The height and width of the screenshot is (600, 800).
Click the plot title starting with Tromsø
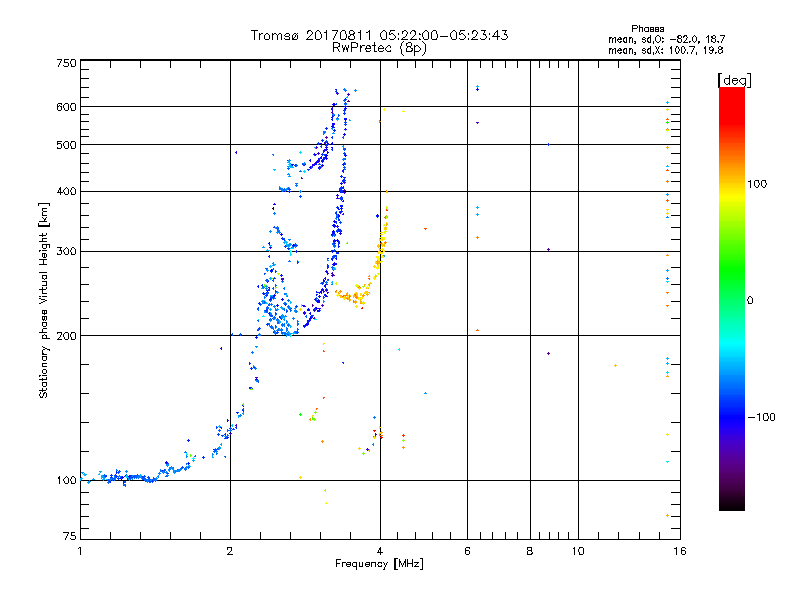[379, 35]
